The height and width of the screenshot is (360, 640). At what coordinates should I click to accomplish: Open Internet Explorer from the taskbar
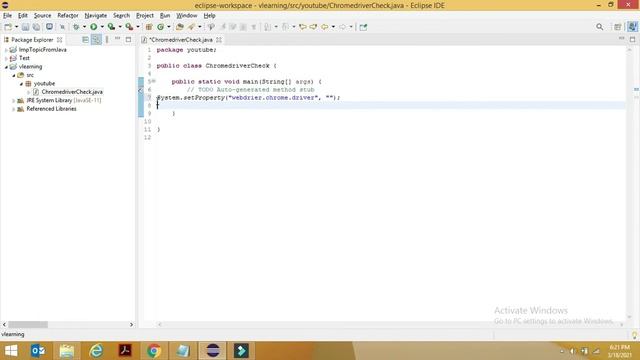point(96,351)
